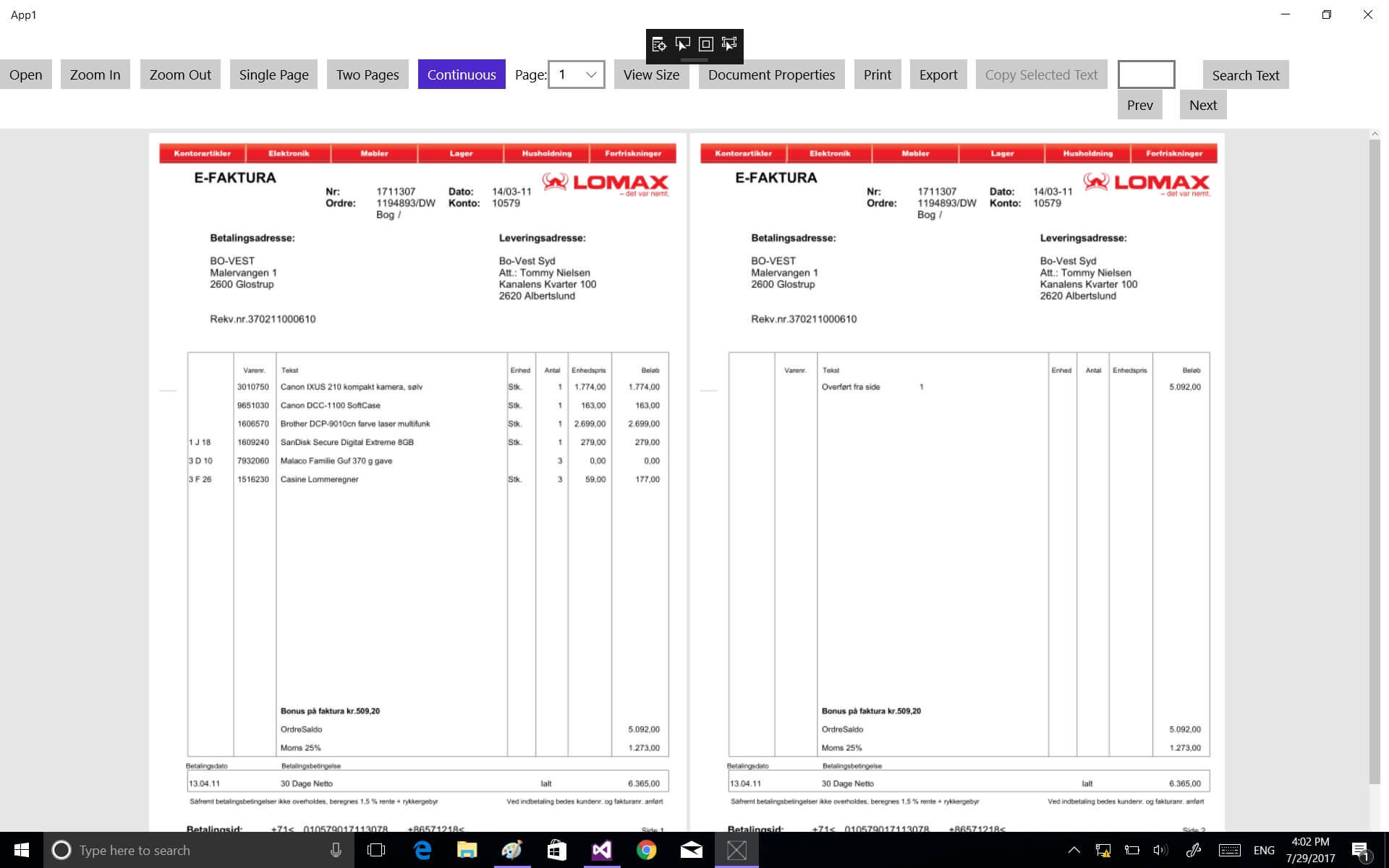Toggle display layout adorners icon

[706, 45]
